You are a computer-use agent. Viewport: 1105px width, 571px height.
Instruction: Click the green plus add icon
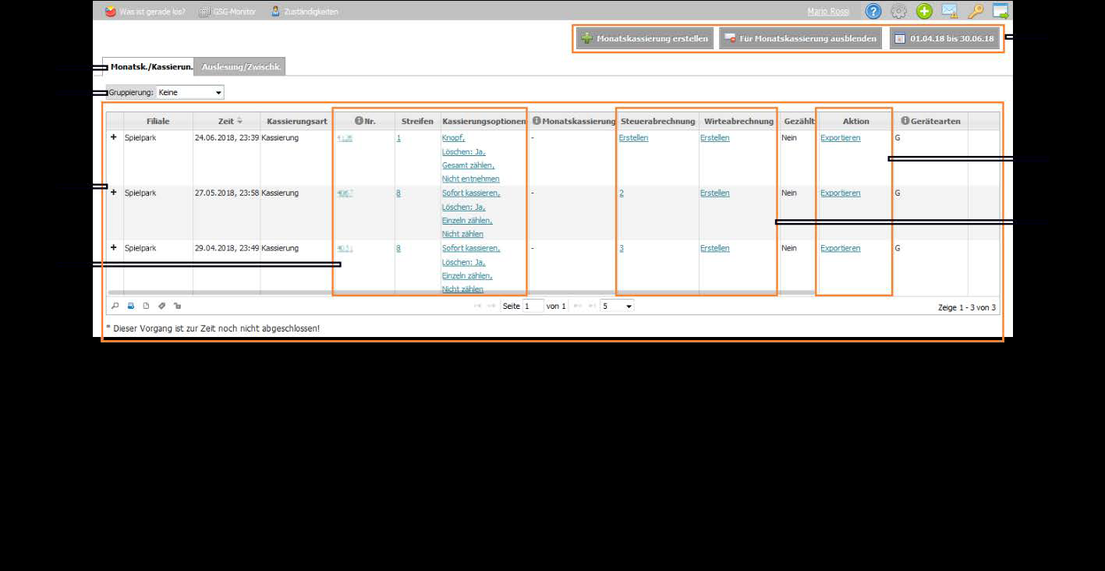(924, 11)
